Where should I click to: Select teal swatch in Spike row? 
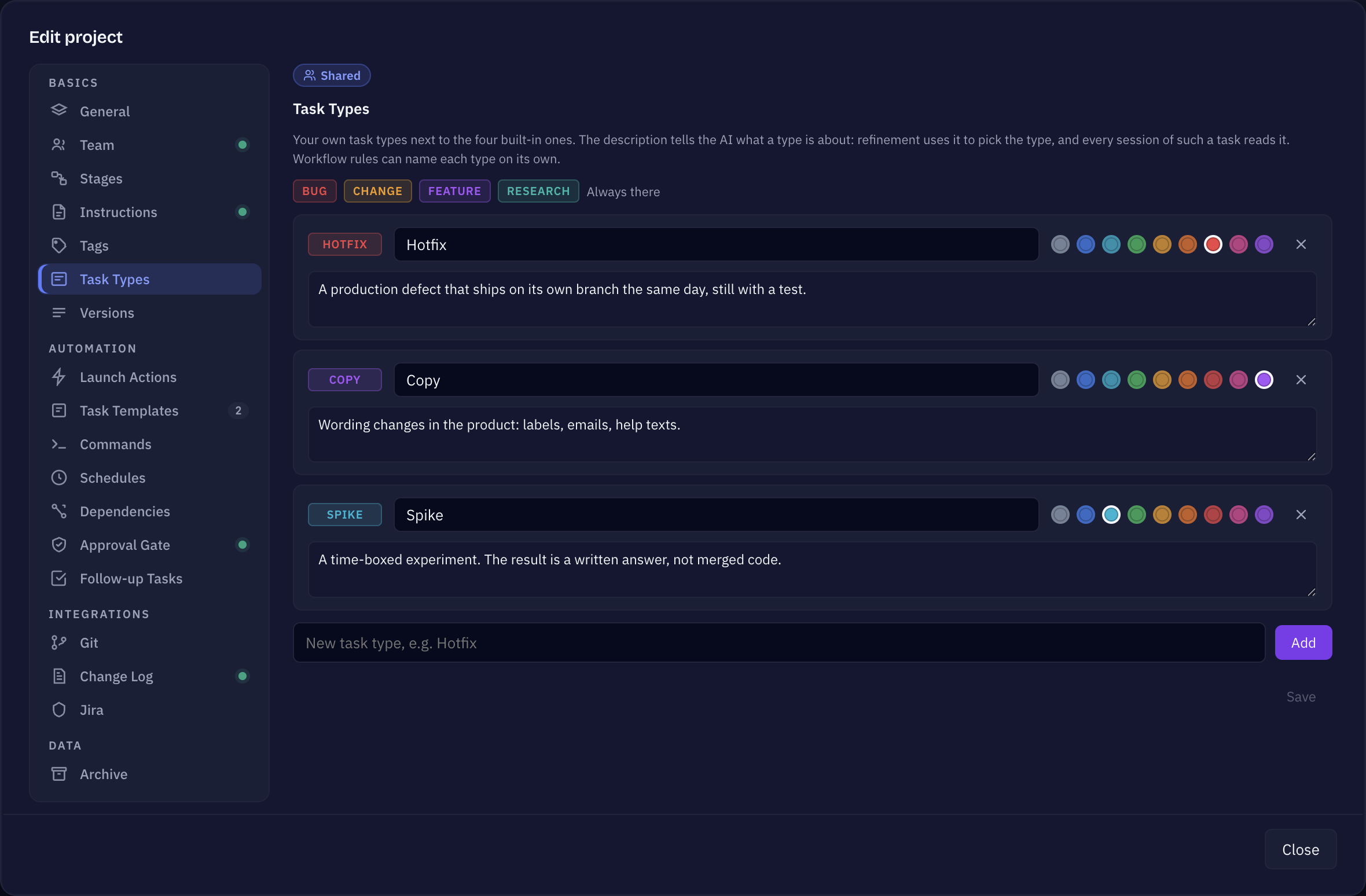[x=1111, y=515]
